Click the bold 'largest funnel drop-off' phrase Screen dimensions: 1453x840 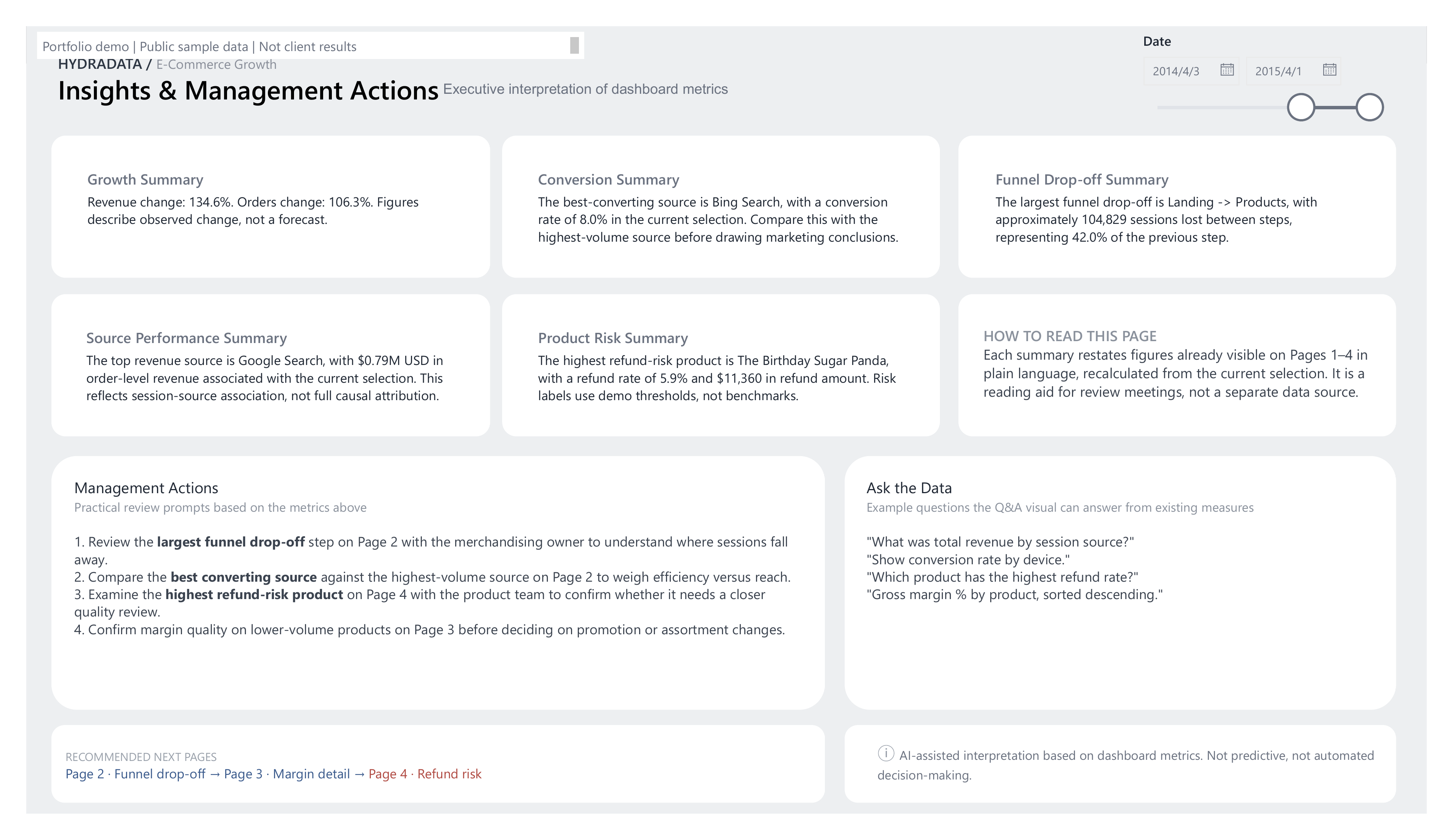[231, 542]
